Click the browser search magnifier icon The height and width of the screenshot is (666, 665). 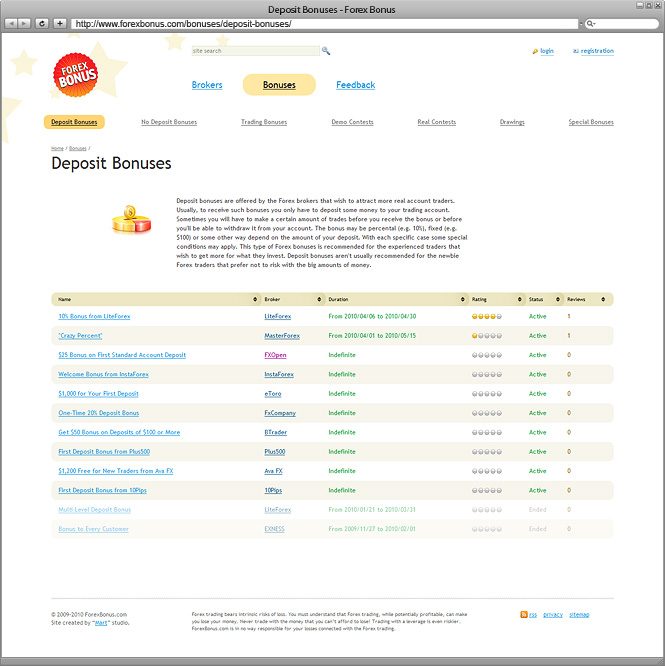coord(590,24)
